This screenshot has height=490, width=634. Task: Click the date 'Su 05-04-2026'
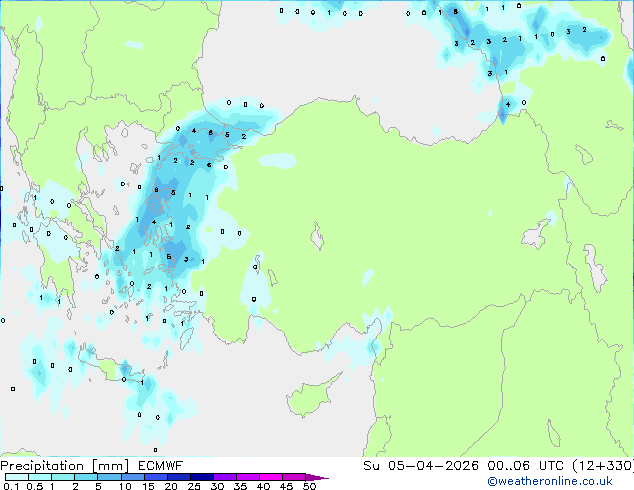click(421, 466)
